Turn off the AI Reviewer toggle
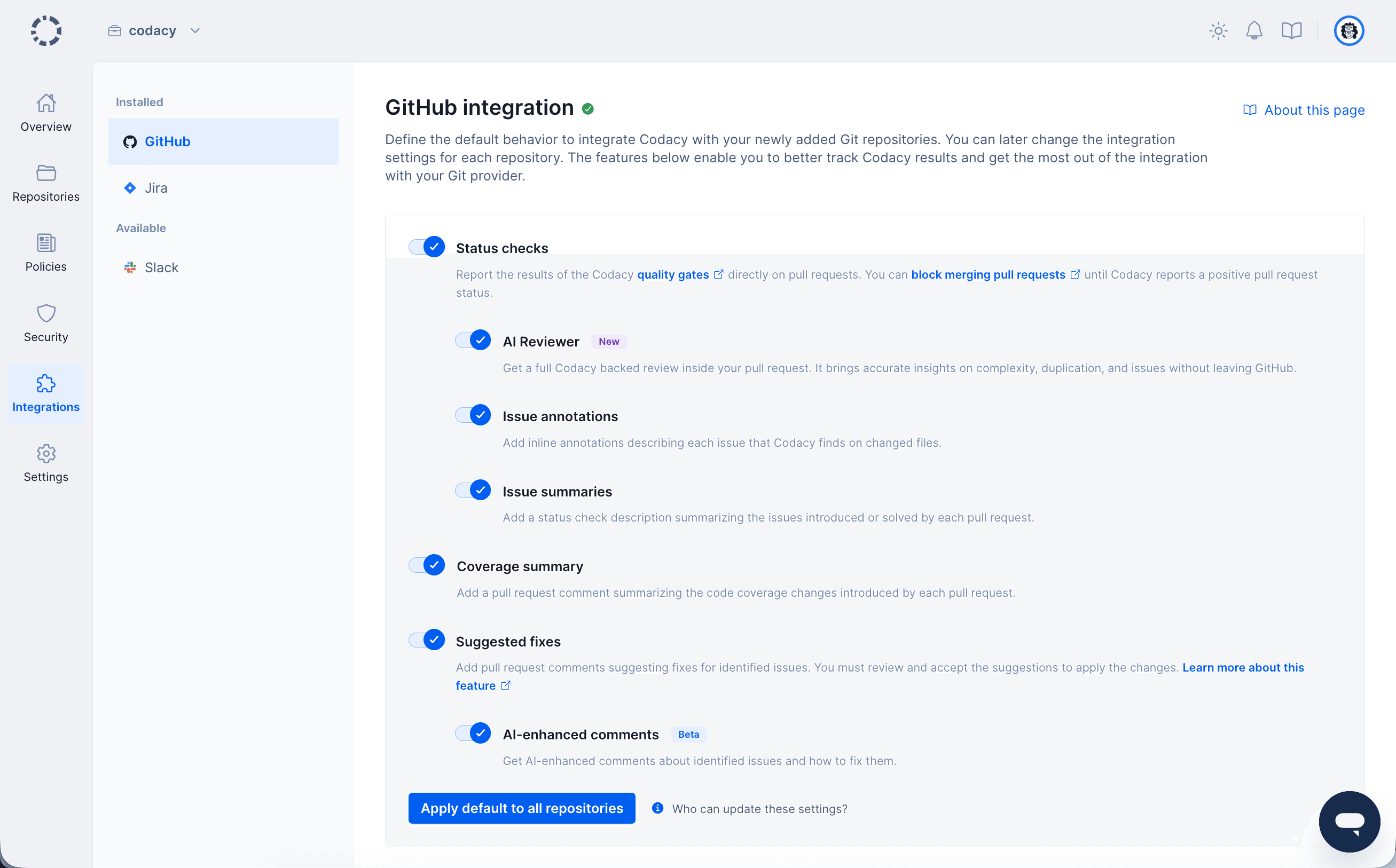Screen dimensions: 1396x868 pos(472,340)
